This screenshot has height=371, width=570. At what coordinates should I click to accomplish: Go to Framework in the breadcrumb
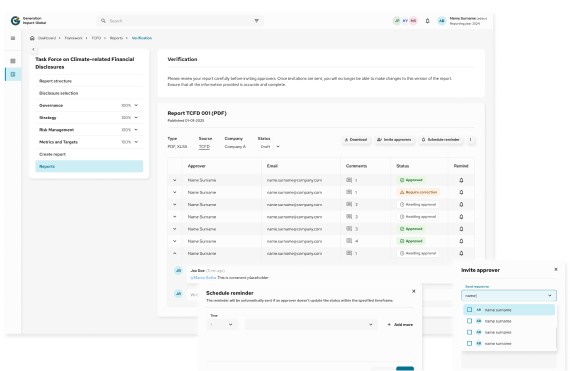click(x=73, y=38)
